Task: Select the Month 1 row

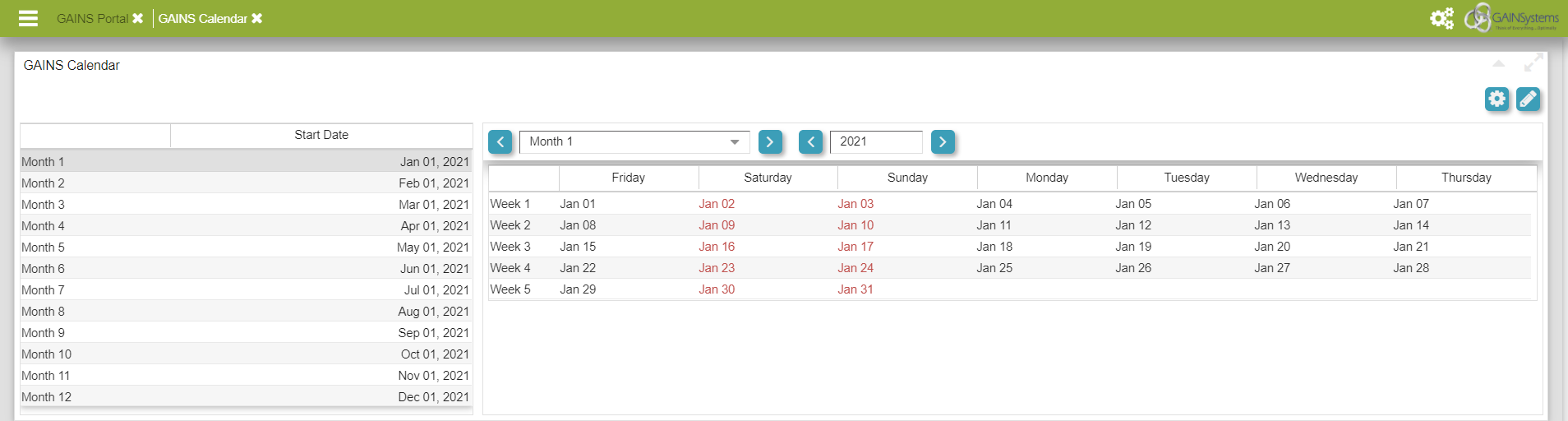Action: pyautogui.click(x=246, y=162)
